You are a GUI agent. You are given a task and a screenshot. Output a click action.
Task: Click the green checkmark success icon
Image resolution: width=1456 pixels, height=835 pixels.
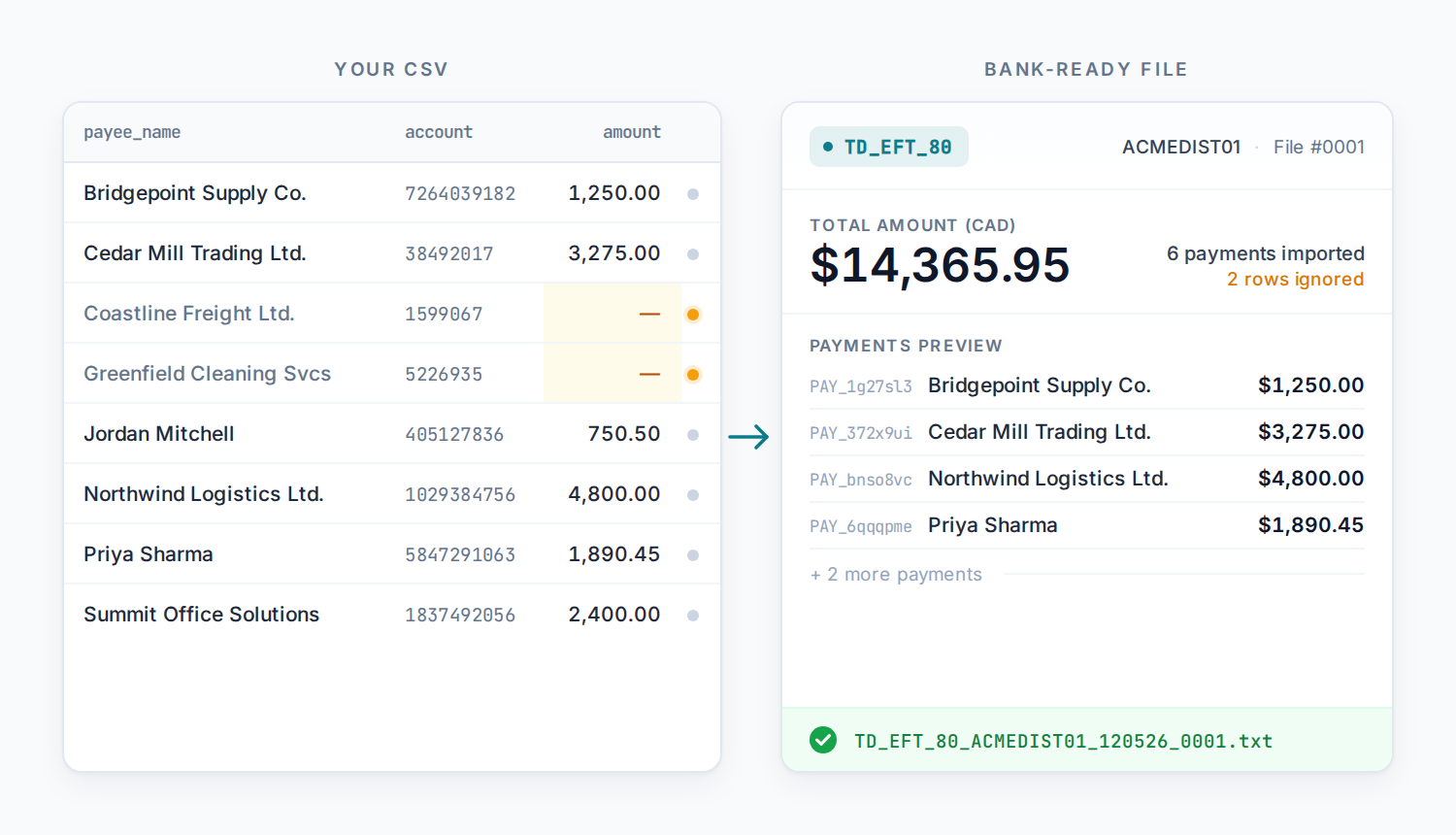pos(823,741)
